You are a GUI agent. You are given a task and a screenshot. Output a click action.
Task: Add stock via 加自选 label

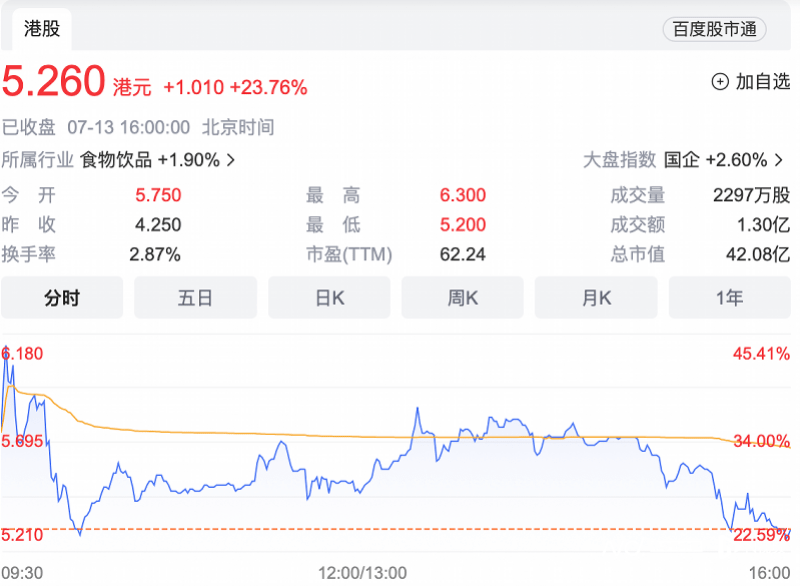[763, 82]
